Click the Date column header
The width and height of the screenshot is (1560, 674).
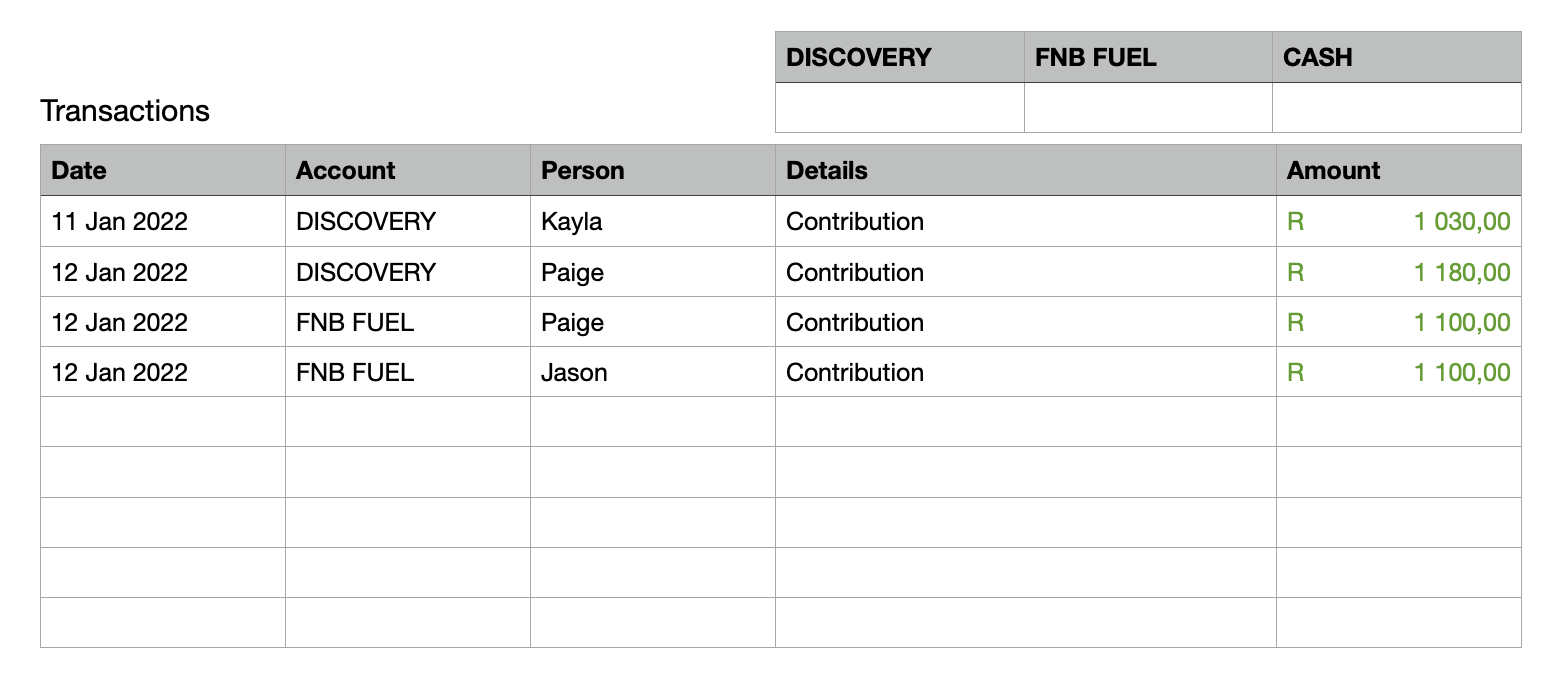(162, 170)
